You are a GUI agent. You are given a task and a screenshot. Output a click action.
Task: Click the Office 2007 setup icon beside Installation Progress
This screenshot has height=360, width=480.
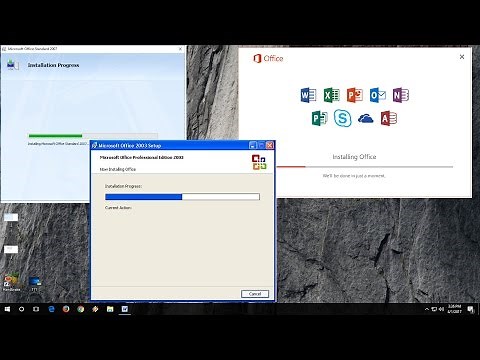pyautogui.click(x=12, y=65)
